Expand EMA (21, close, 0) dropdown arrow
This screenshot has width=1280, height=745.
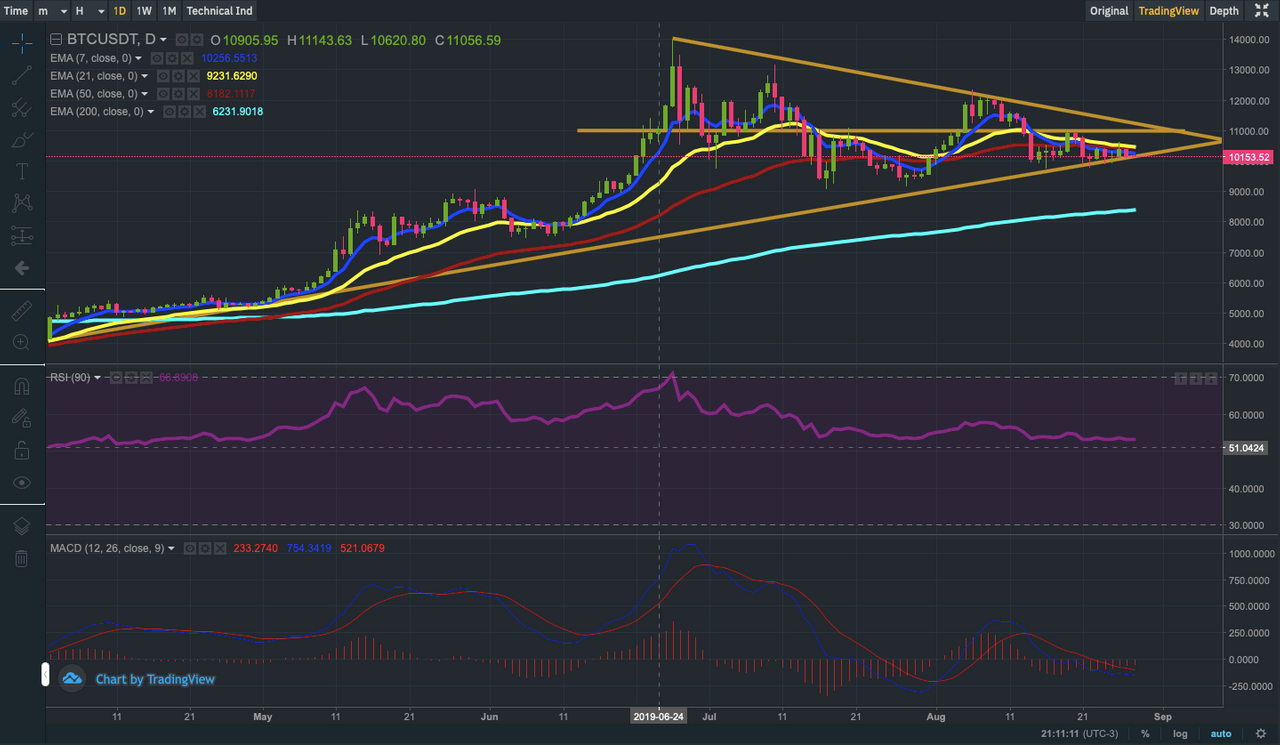[x=144, y=76]
